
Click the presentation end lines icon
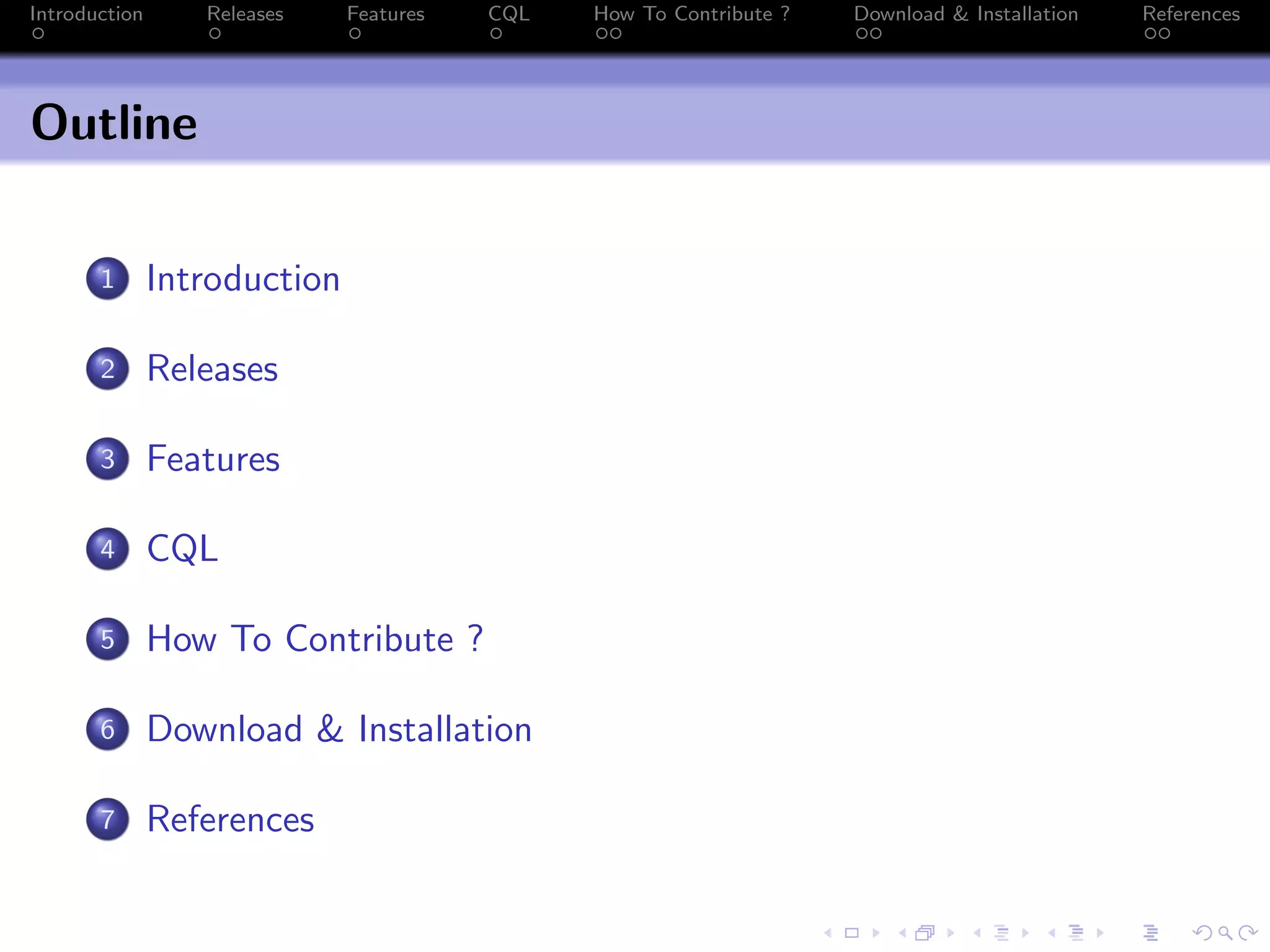pos(1150,933)
